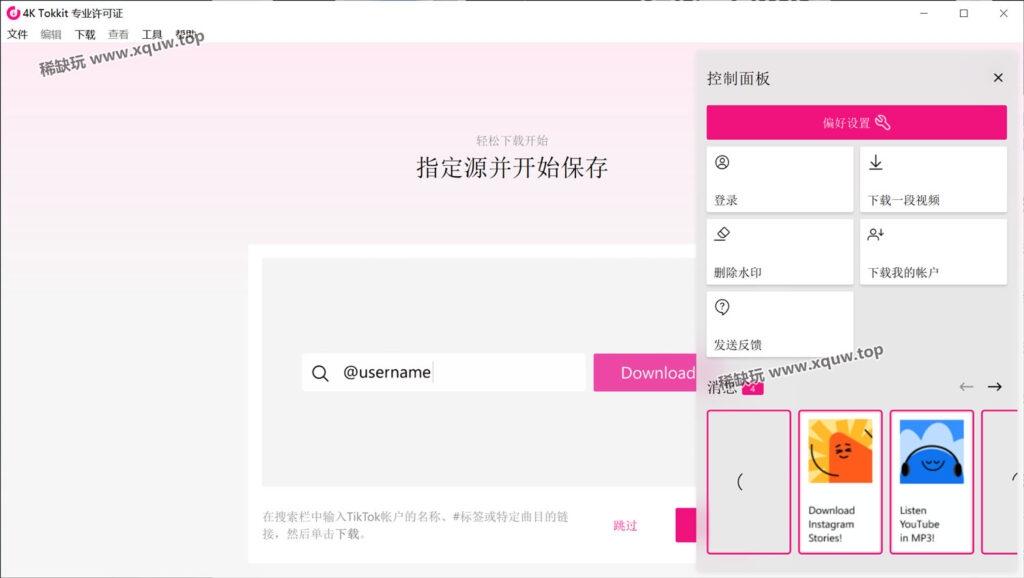Click the pink messages count badge
Screen dimensions: 1024x578
tap(752, 389)
